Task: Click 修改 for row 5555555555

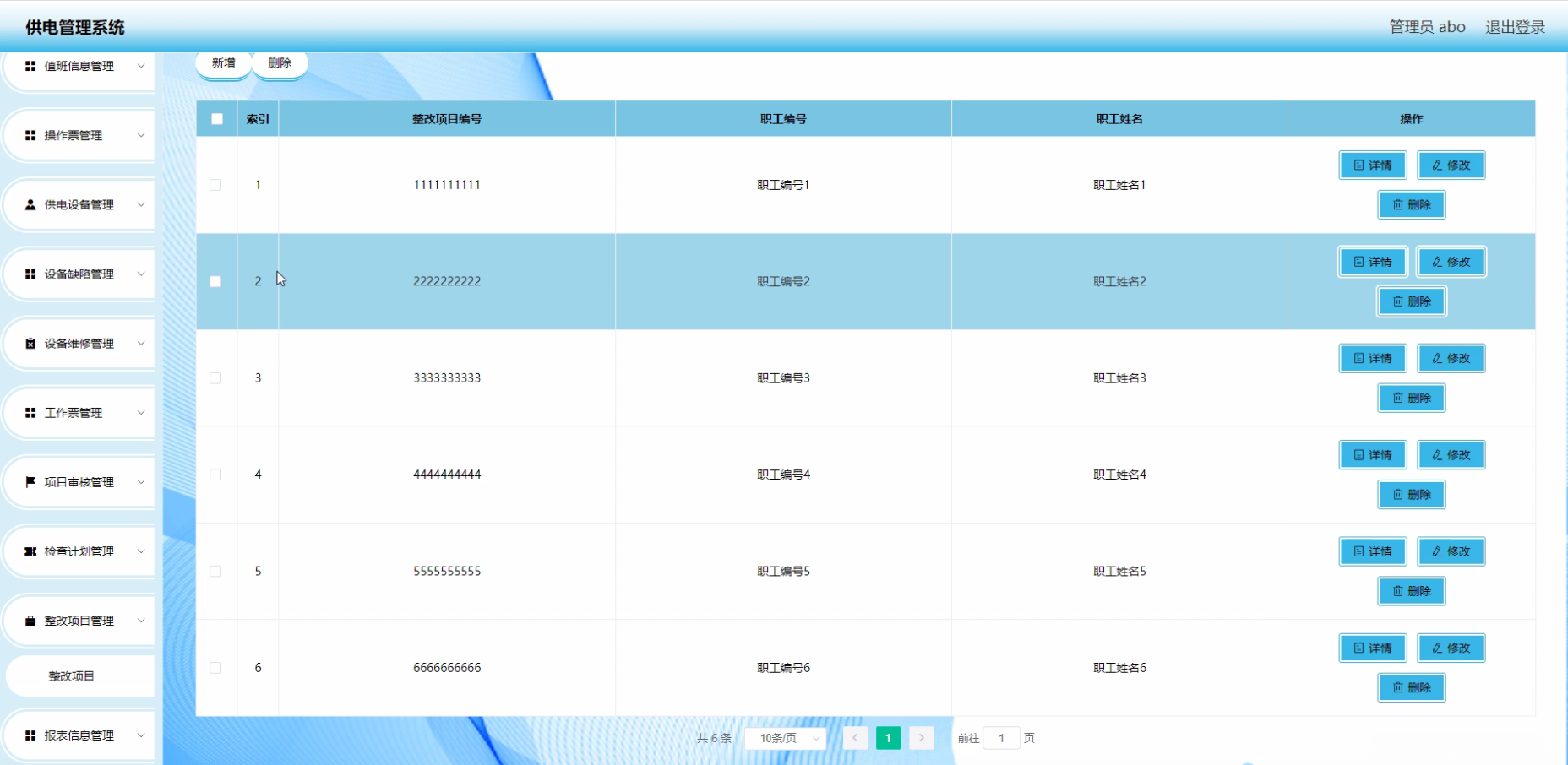Action: tap(1451, 551)
